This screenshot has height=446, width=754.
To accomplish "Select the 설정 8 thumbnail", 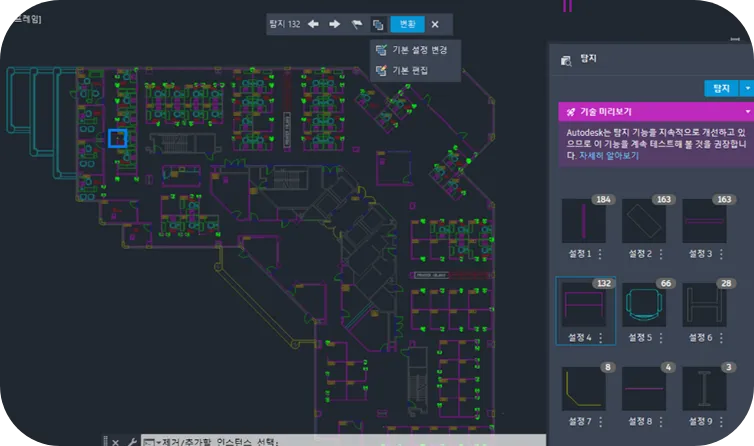I will (x=644, y=389).
